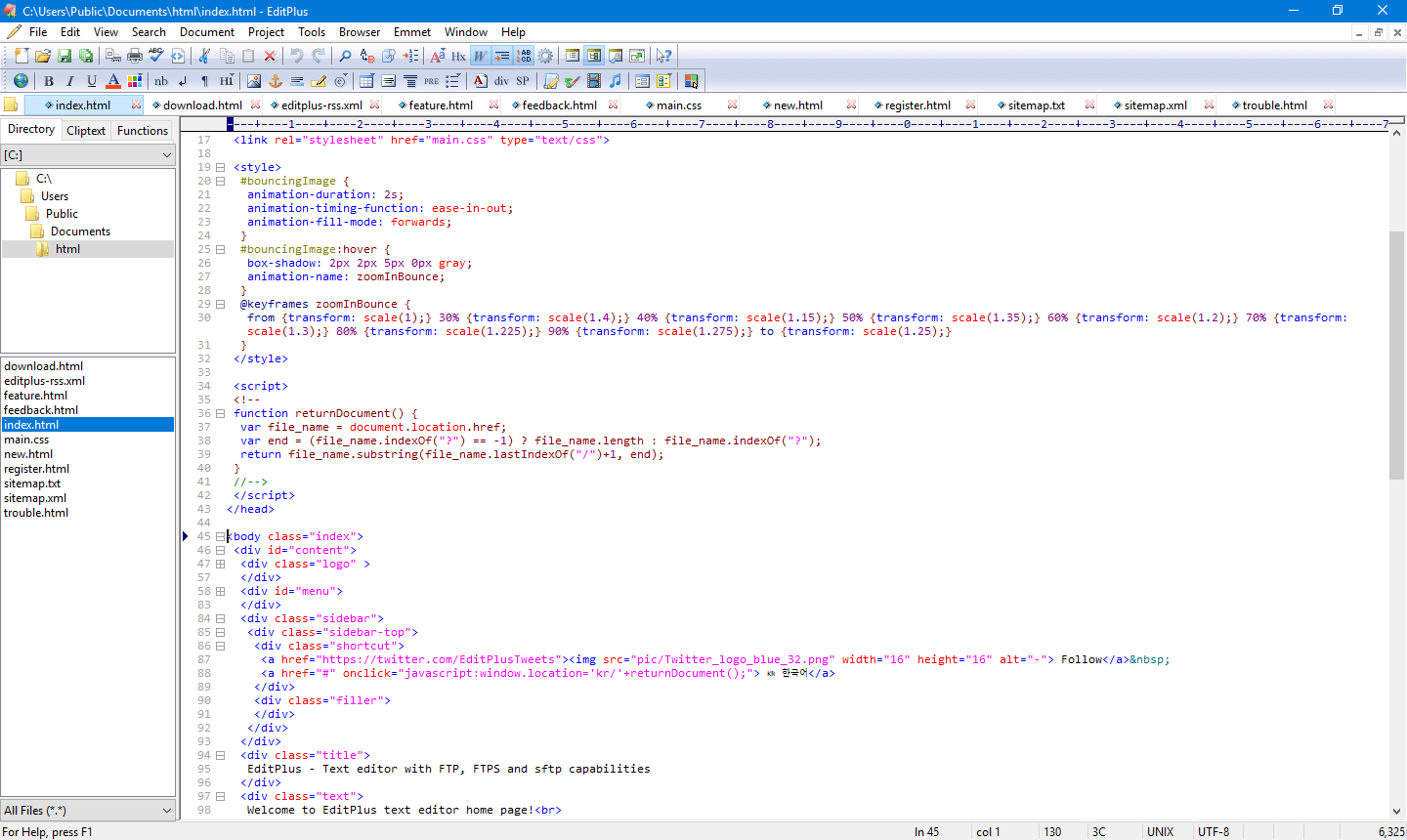Screen dimensions: 1407x840
Task: Undo the last edit via the Undo arrow
Action: pos(294,56)
